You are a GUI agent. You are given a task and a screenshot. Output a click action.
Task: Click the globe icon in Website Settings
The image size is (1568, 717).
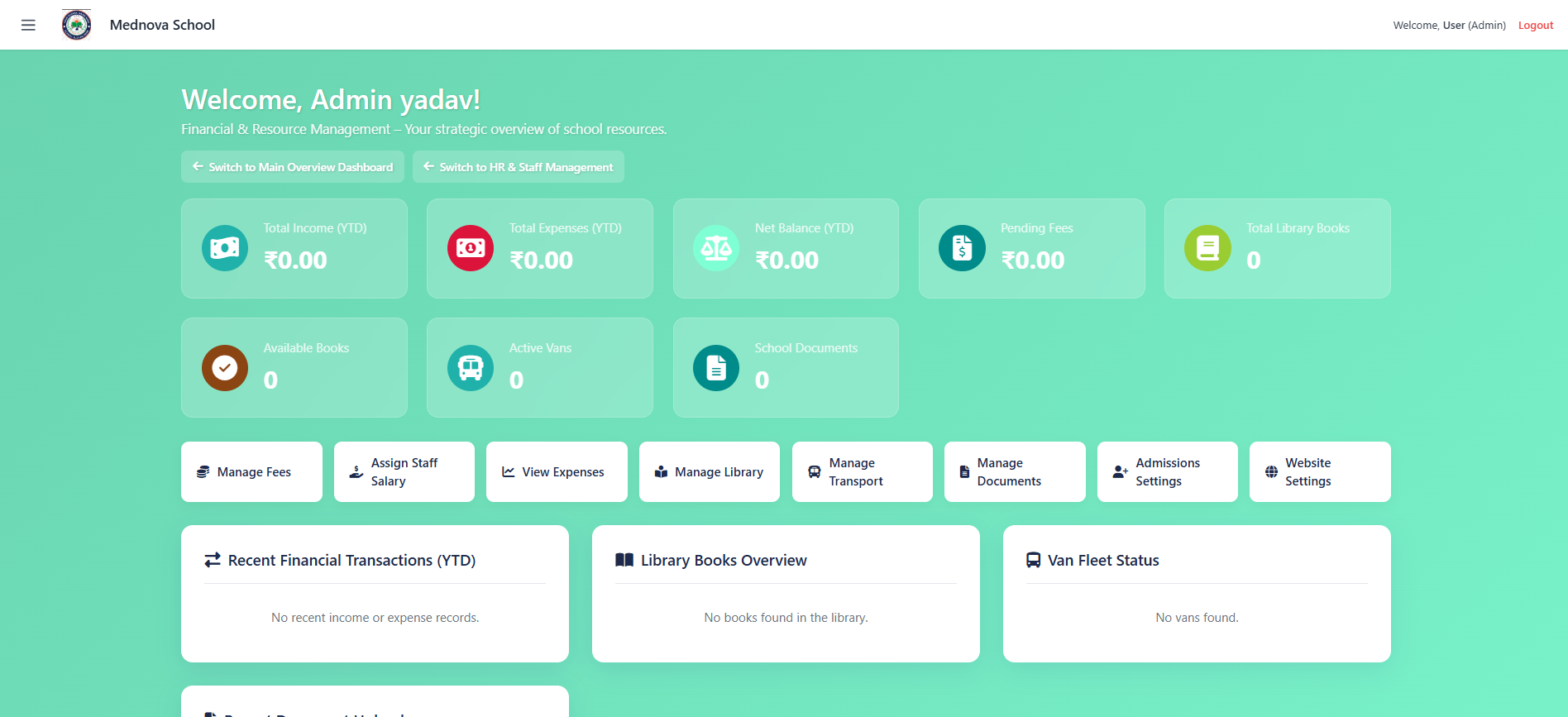click(1272, 472)
